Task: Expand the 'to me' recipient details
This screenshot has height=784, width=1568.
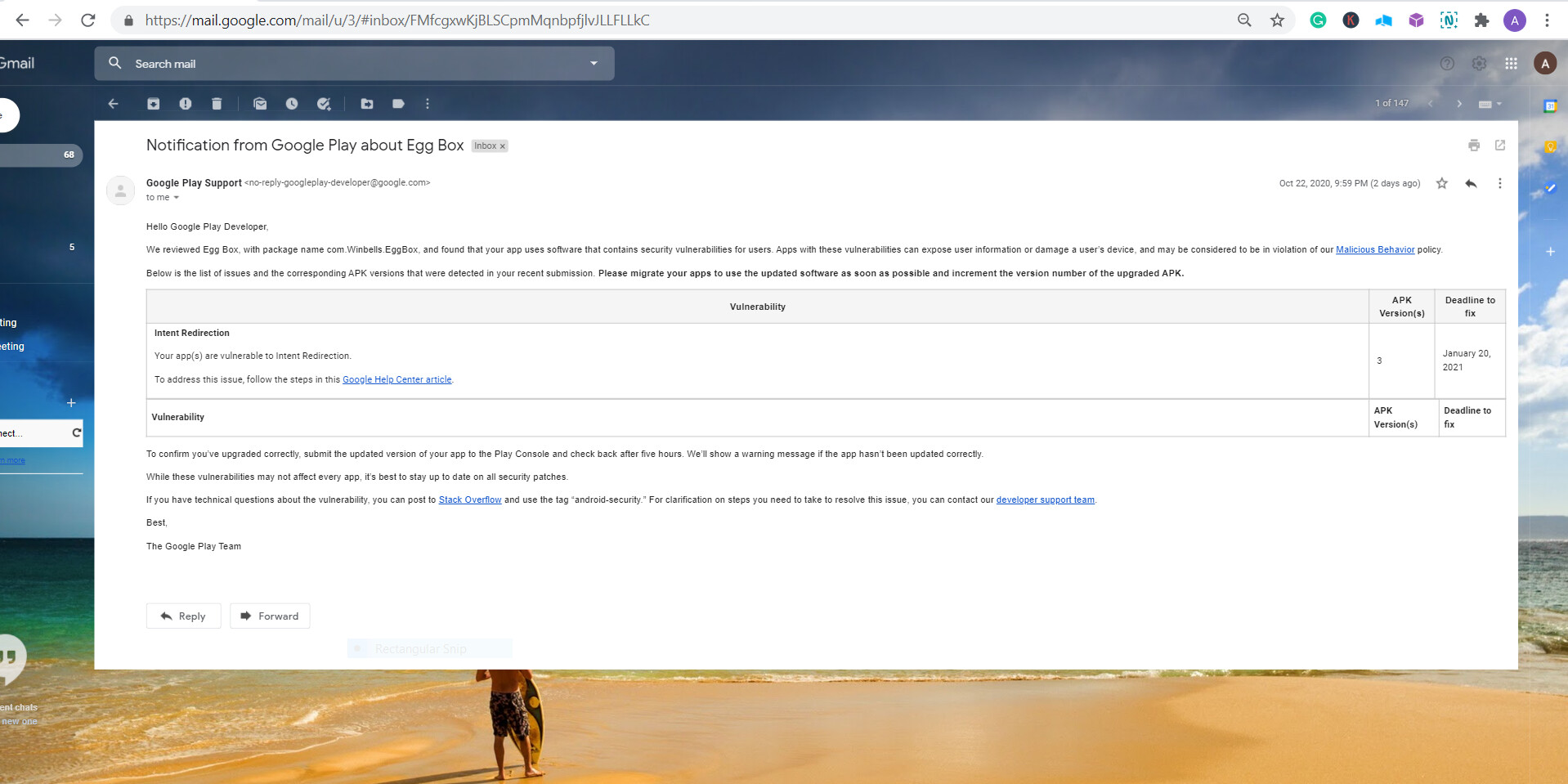Action: (x=176, y=198)
